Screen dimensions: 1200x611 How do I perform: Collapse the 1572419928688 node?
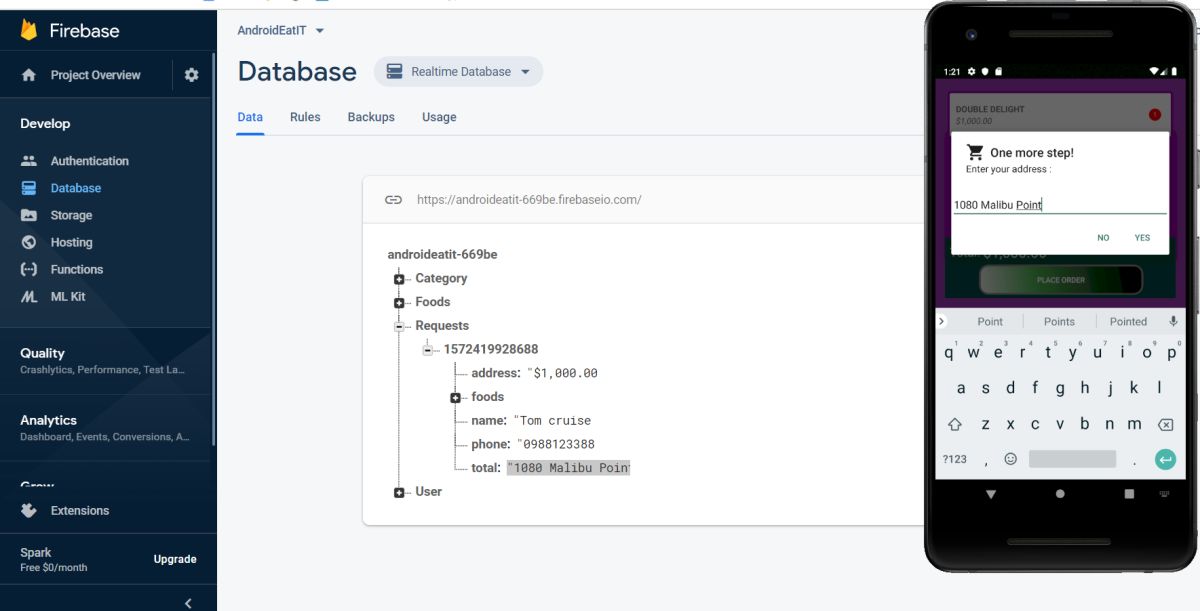pyautogui.click(x=427, y=350)
